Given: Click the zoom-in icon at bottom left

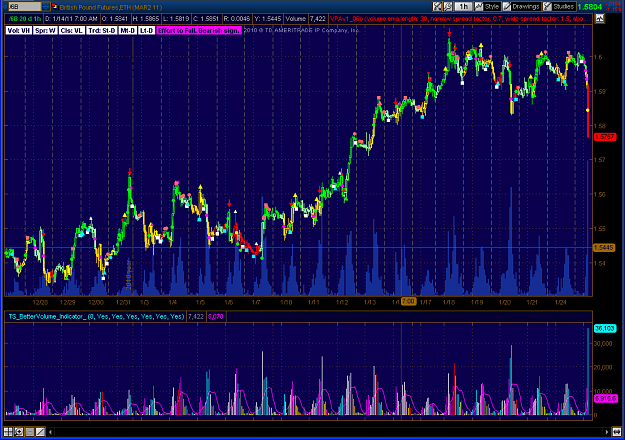Looking at the screenshot, I should 19,432.
